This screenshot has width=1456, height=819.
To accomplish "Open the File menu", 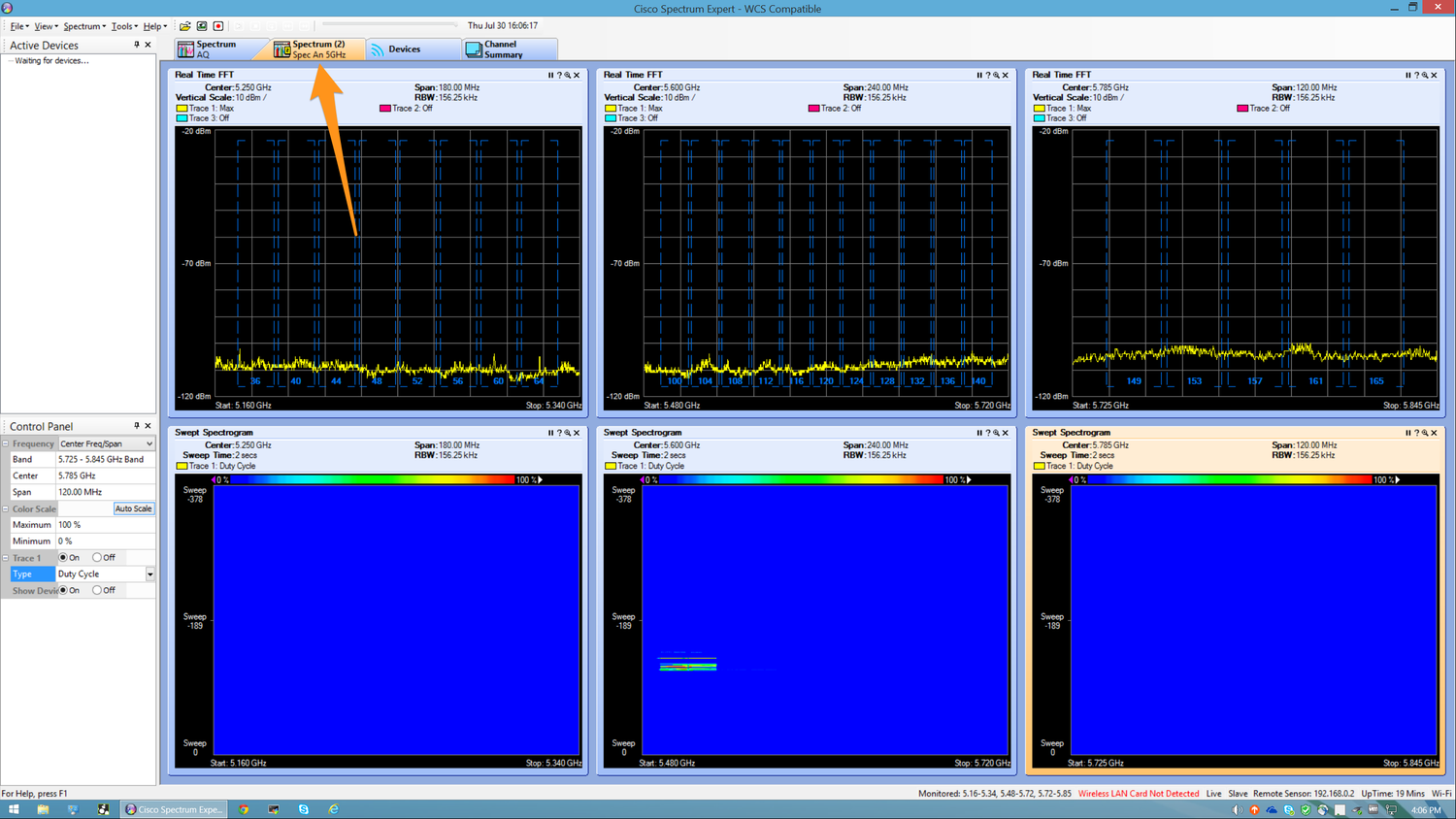I will [18, 26].
